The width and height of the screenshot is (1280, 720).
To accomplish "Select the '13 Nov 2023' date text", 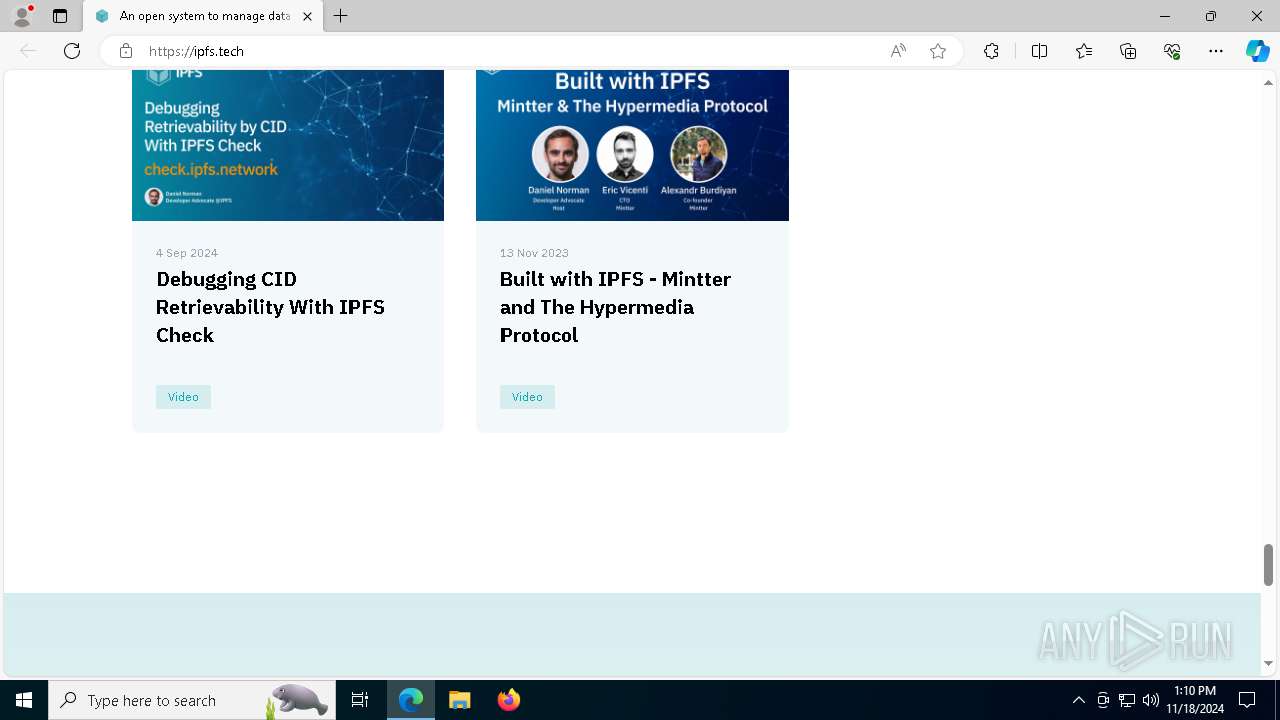I will click(x=534, y=253).
